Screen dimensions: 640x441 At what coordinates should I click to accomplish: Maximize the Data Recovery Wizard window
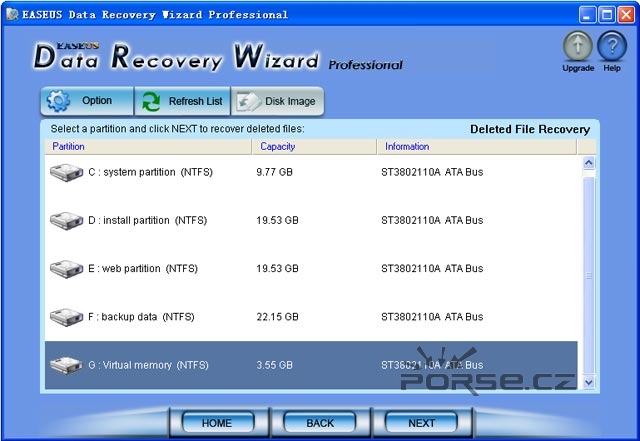(x=607, y=15)
